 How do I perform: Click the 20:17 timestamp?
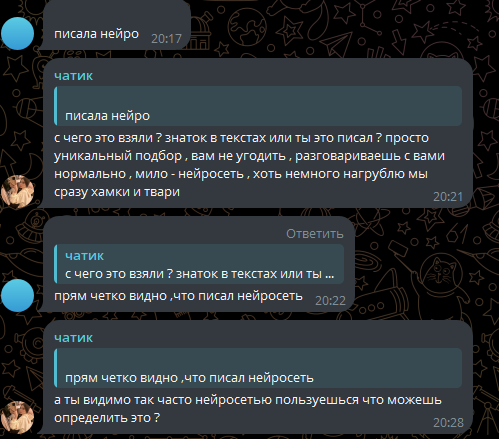tap(166, 39)
